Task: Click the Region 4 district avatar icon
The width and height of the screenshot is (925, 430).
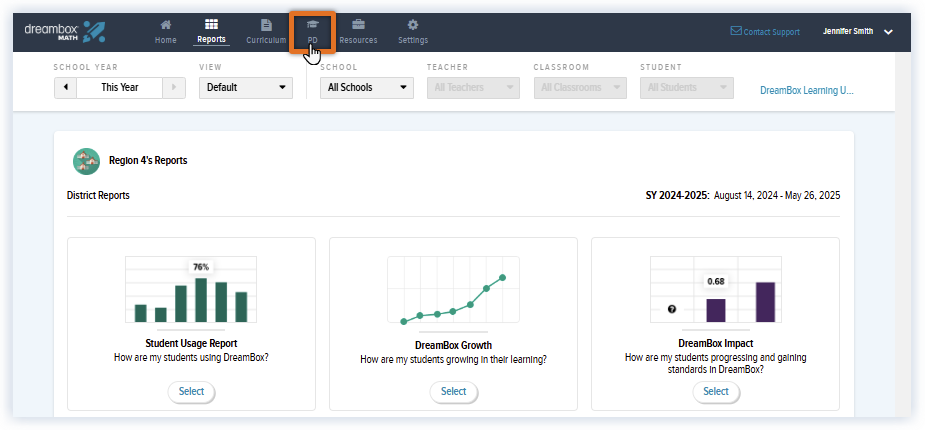Action: pos(86,161)
